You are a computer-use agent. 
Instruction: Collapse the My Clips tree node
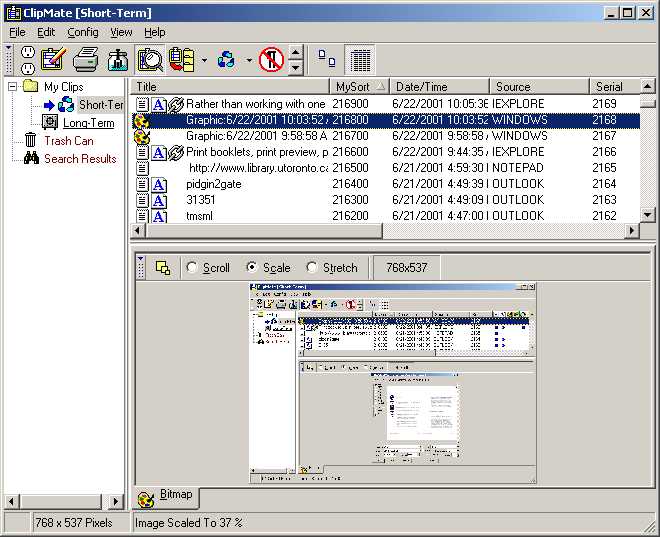(13, 87)
